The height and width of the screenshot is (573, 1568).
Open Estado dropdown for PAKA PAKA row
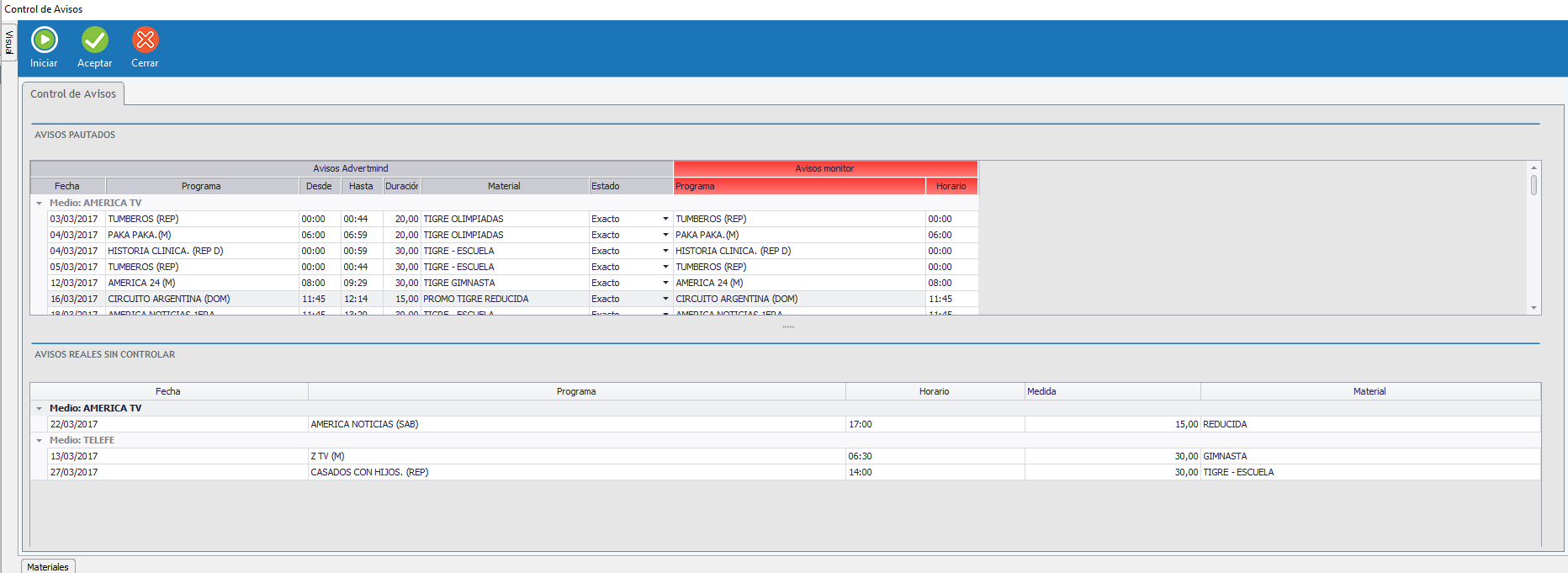[x=665, y=235]
